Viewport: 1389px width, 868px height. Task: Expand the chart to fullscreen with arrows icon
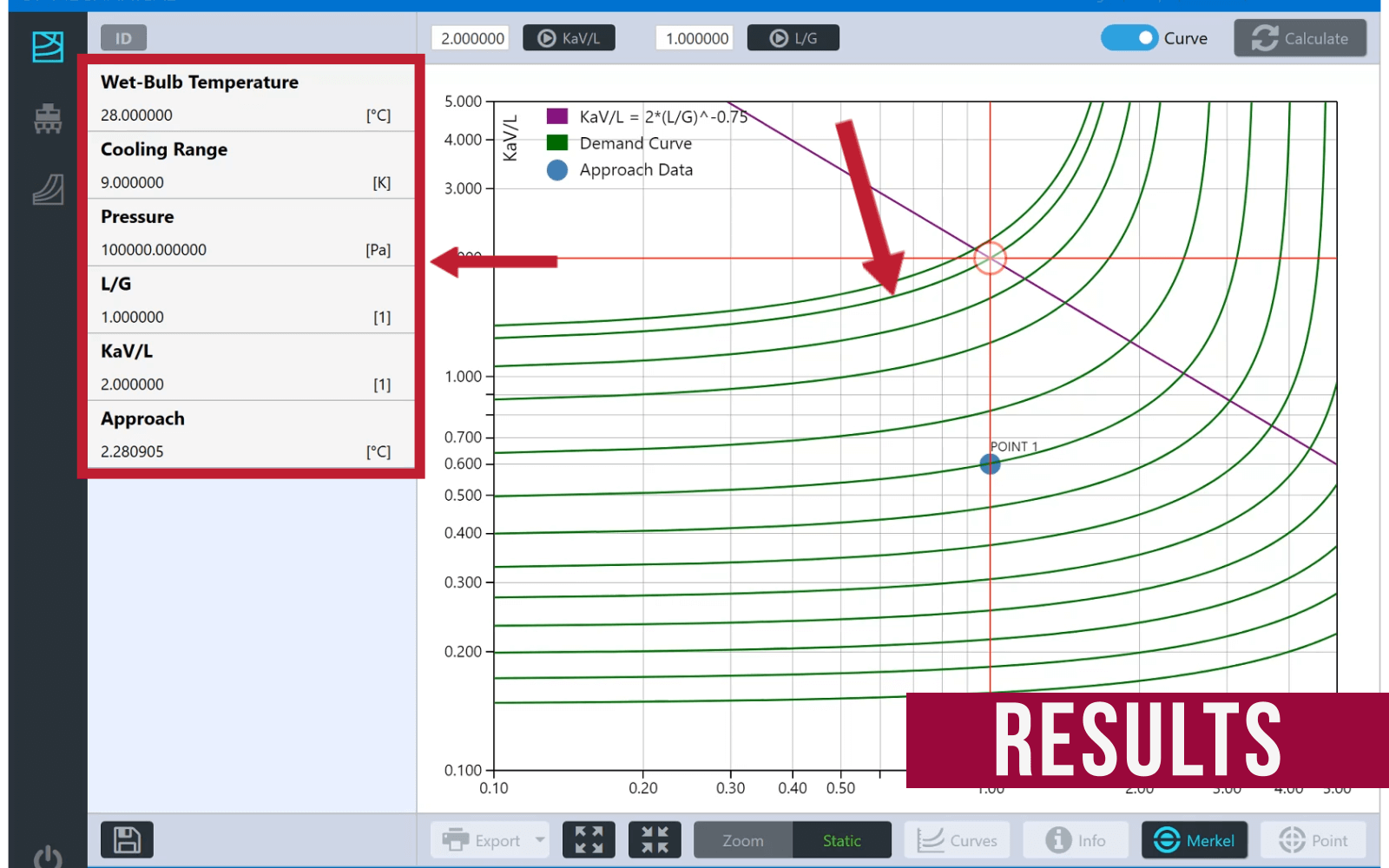pos(589,839)
